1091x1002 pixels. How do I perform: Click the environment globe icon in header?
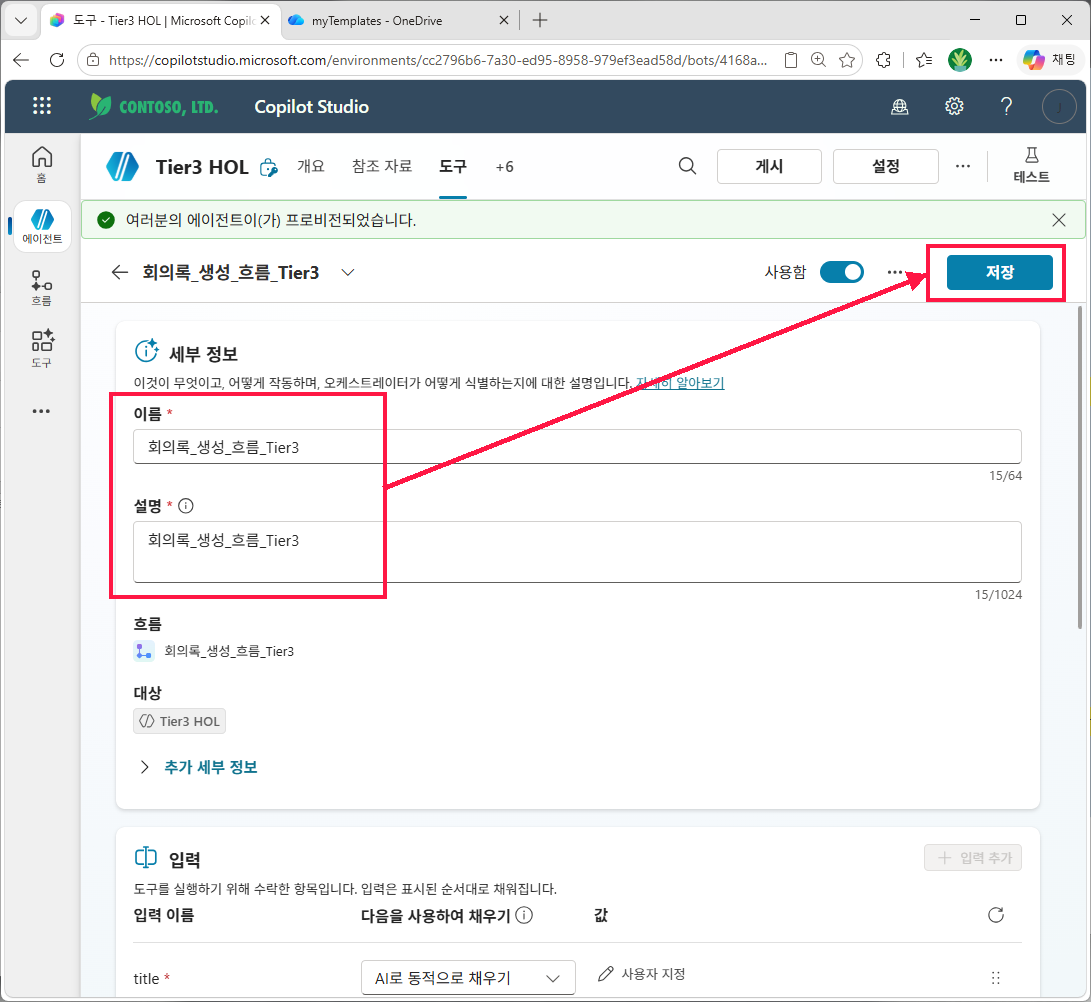900,106
